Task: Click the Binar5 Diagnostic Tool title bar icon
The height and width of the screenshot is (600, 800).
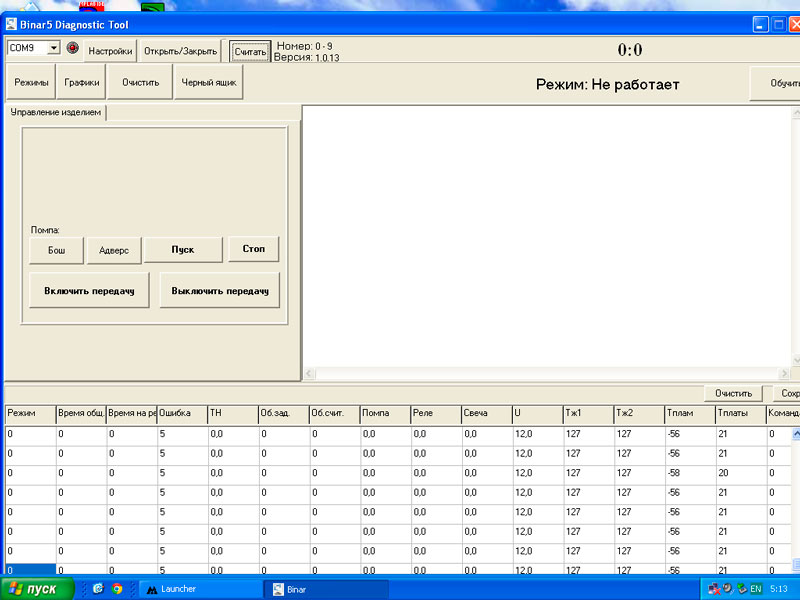Action: [x=11, y=24]
